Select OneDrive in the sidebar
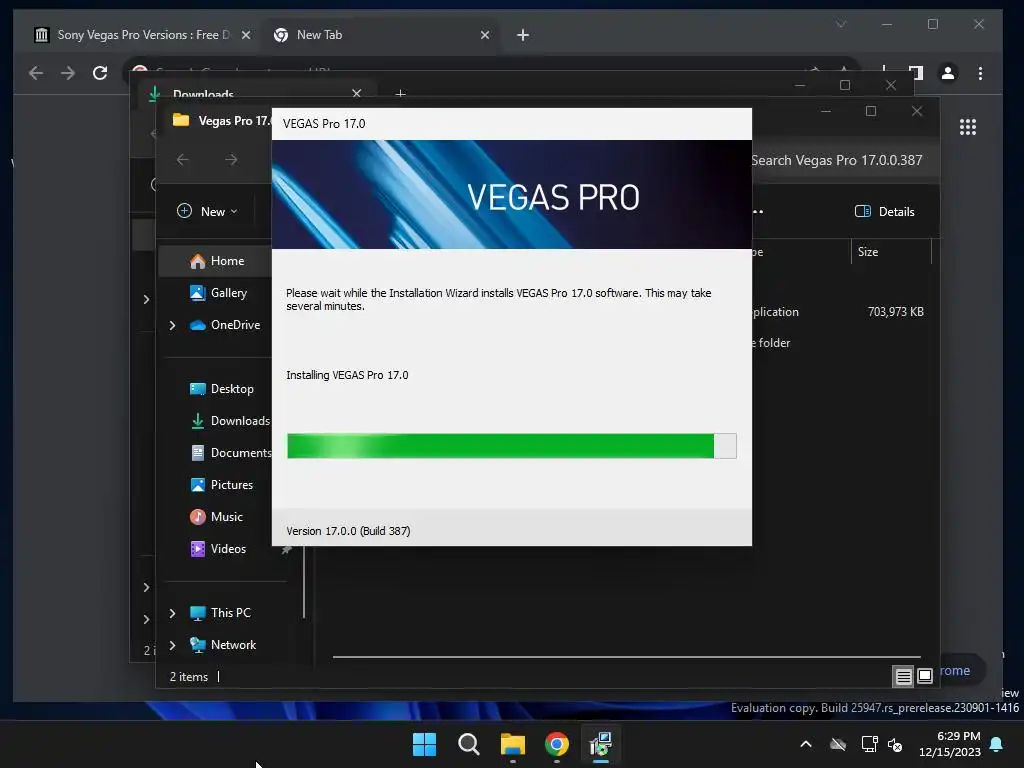This screenshot has width=1024, height=768. click(225, 325)
